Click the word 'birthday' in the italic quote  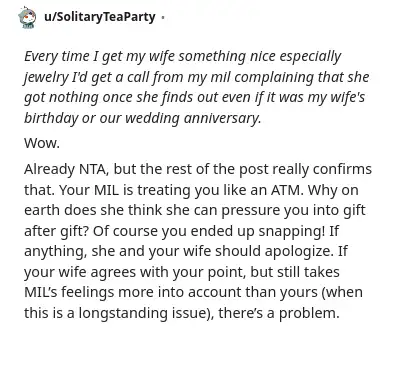[51, 118]
